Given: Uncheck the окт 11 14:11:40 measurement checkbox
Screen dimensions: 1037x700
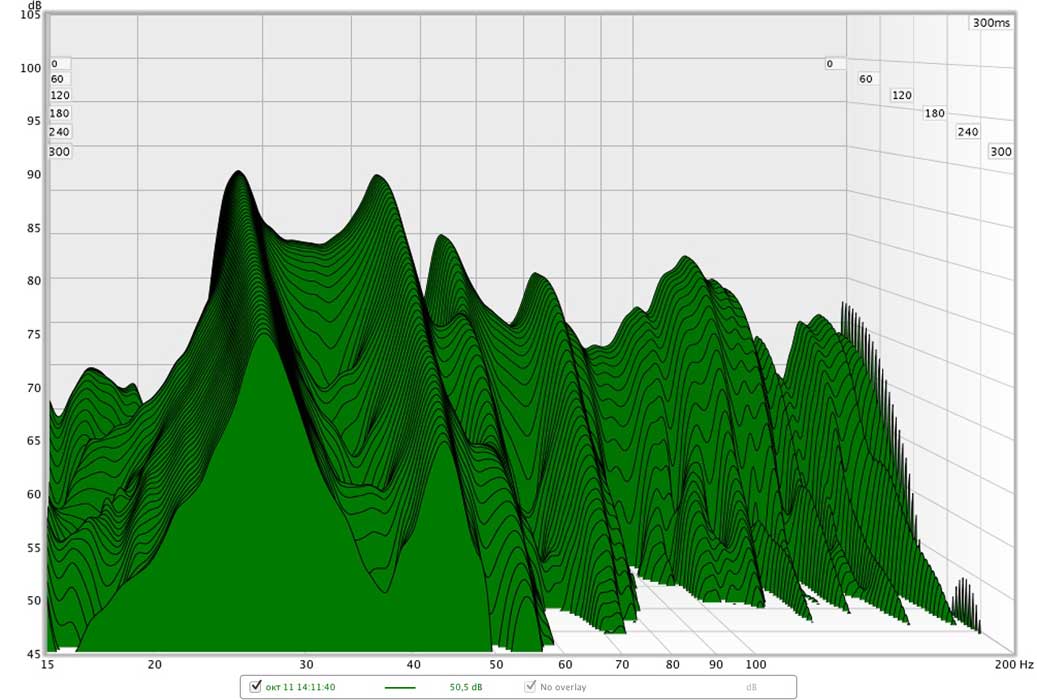Looking at the screenshot, I should pyautogui.click(x=255, y=687).
